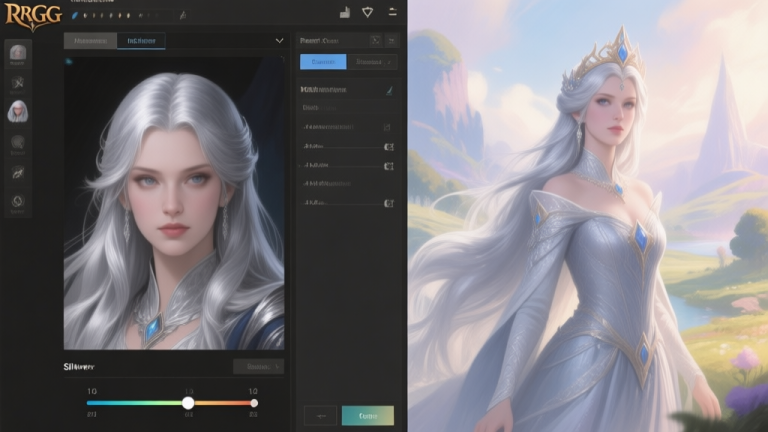
Task: Click the blue-green section of the color slider
Action: [x=135, y=403]
